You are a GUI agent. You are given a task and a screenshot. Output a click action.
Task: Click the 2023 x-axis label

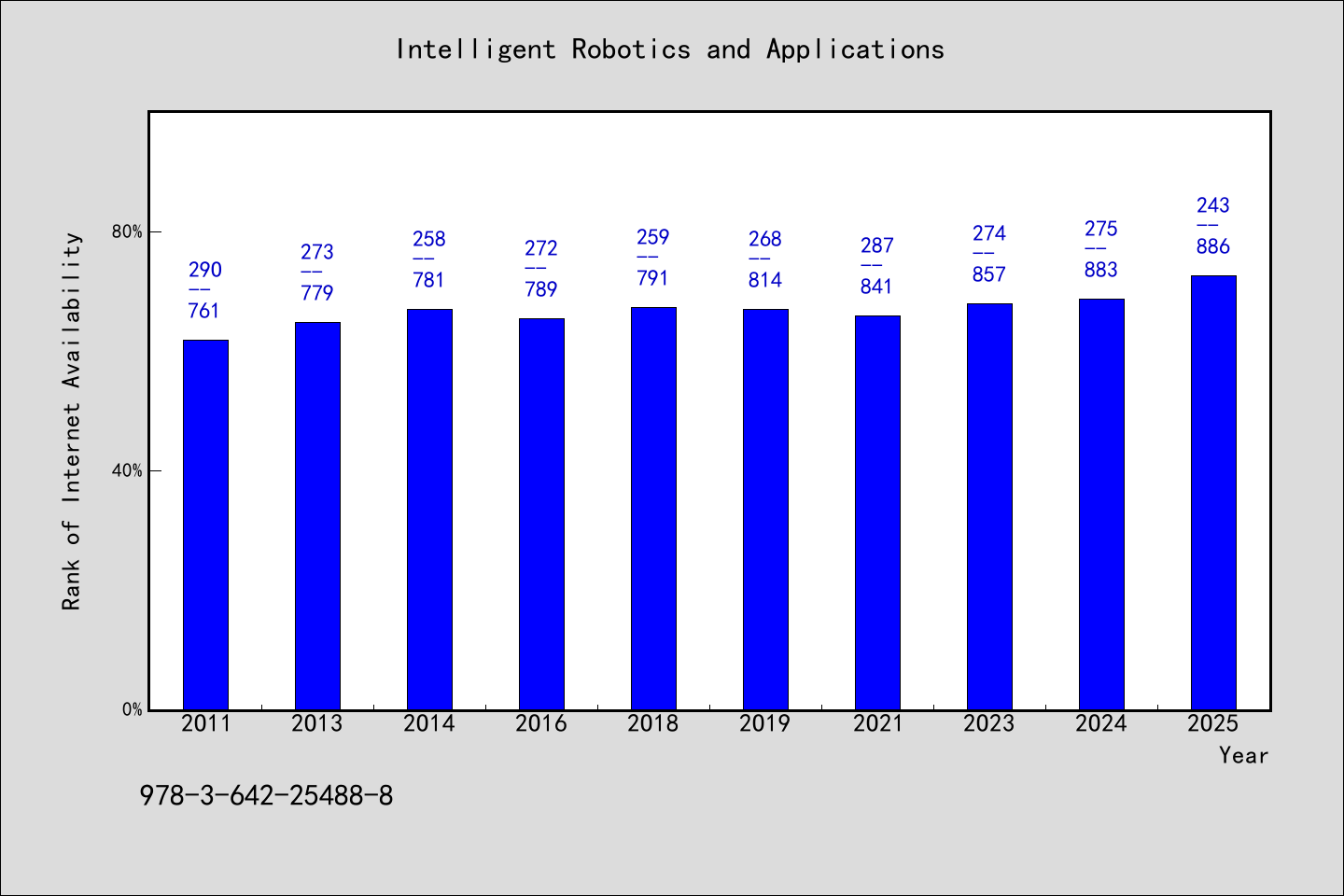pyautogui.click(x=989, y=723)
